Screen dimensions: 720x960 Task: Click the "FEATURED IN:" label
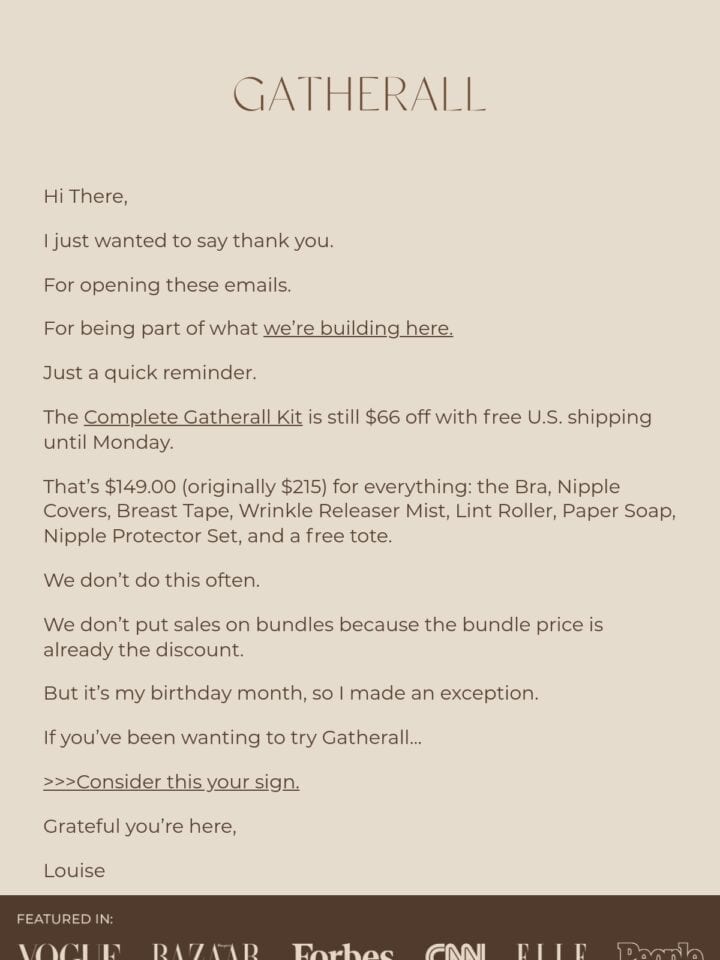pos(65,919)
